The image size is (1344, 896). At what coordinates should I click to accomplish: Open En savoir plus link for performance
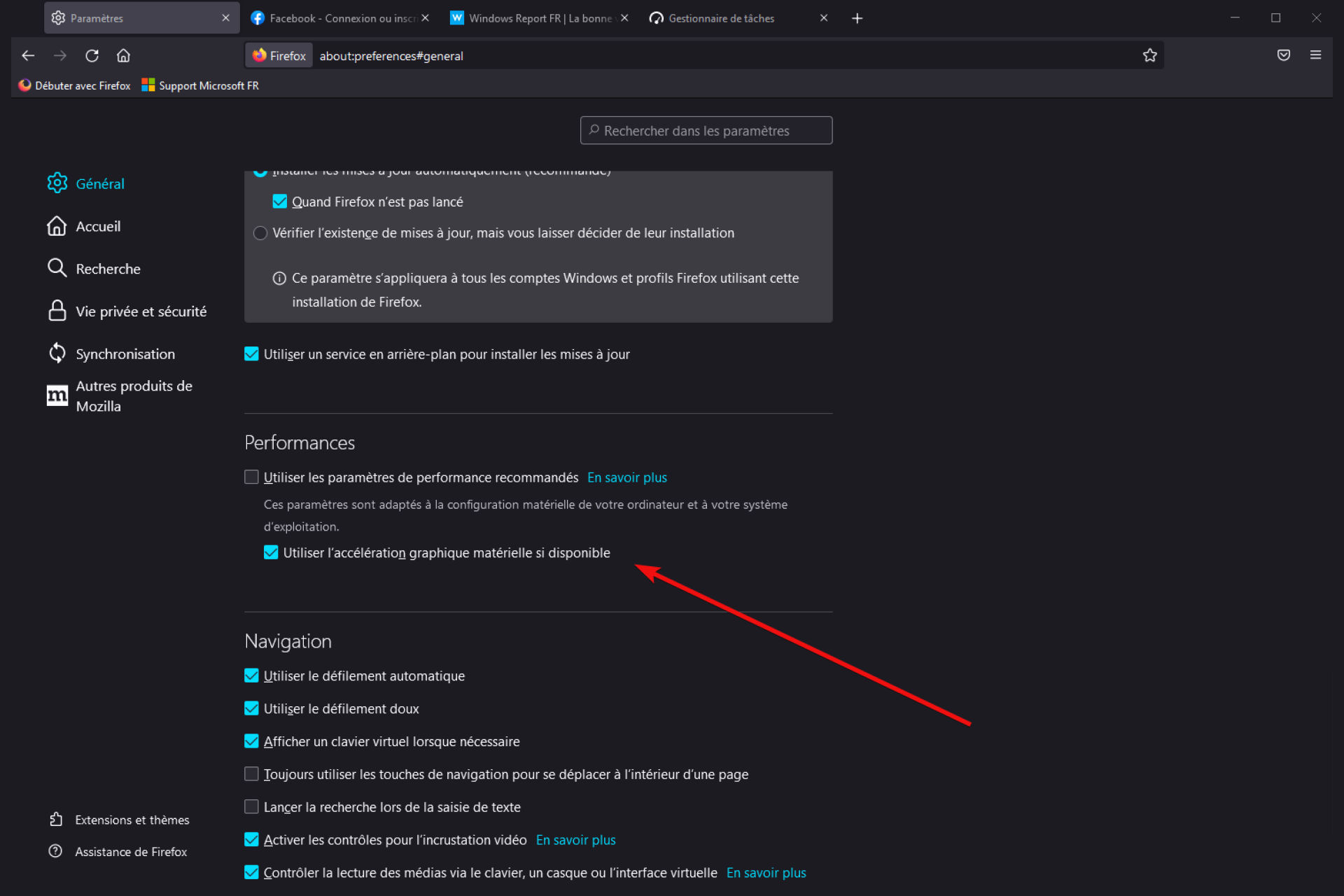point(627,477)
